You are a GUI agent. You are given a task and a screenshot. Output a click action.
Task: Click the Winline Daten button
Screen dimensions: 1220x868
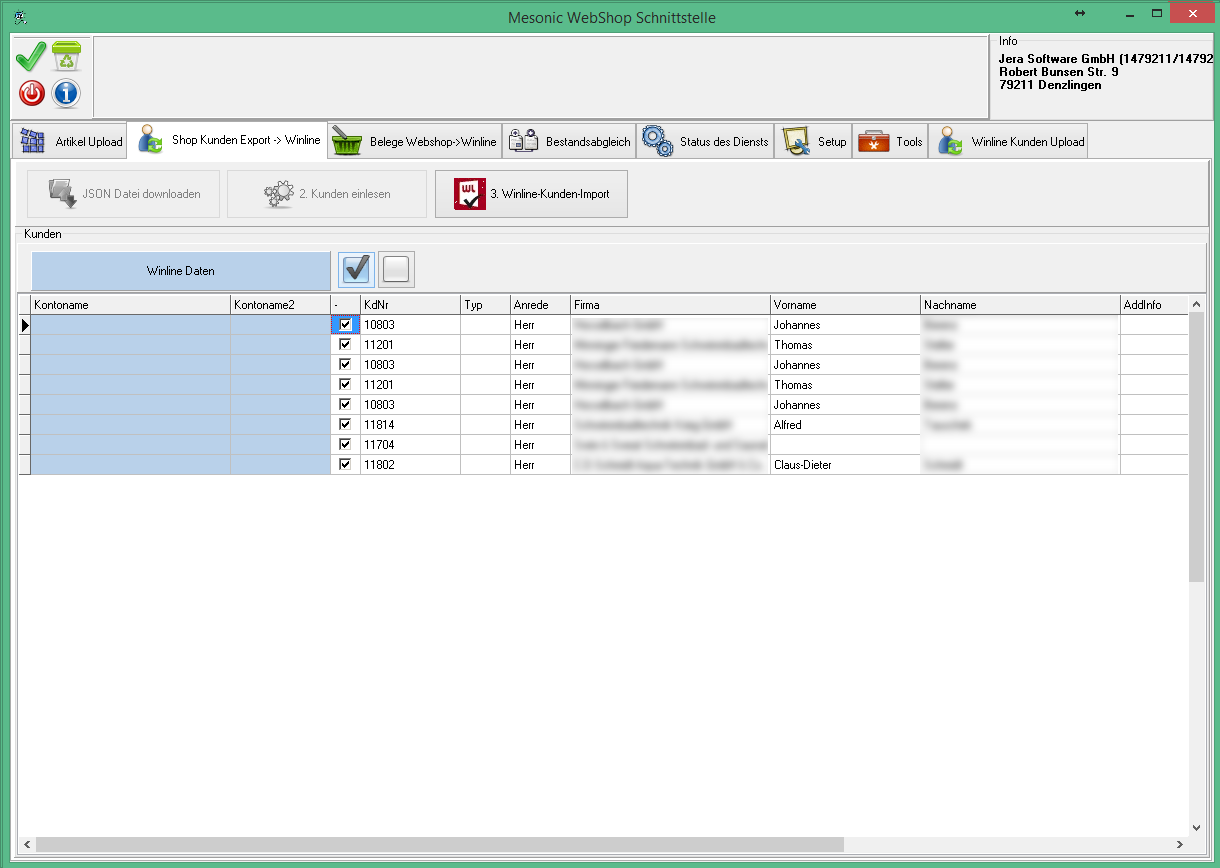181,270
